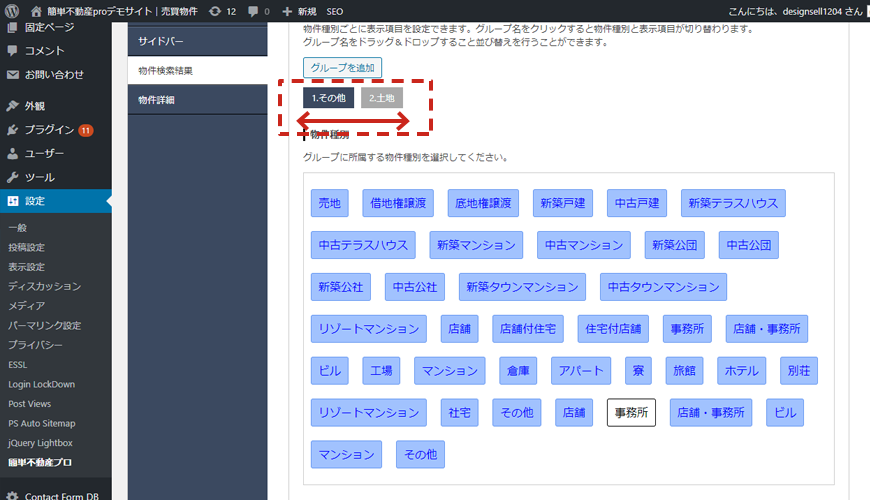
Task: Open the サイドバー settings tab
Action: [x=160, y=42]
